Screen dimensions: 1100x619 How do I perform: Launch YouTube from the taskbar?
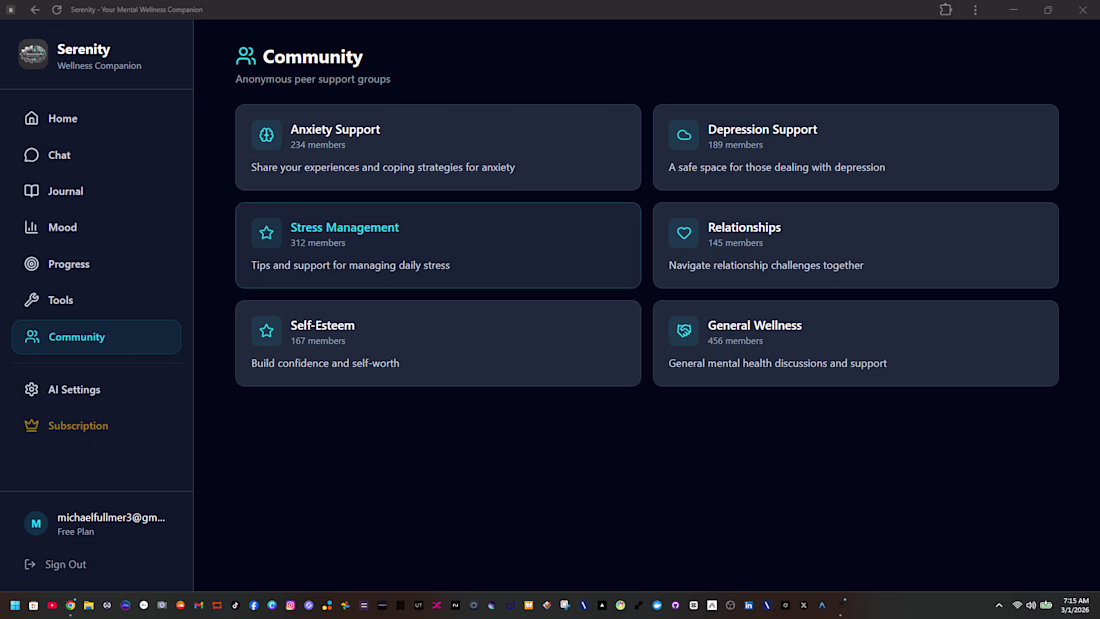tap(52, 605)
